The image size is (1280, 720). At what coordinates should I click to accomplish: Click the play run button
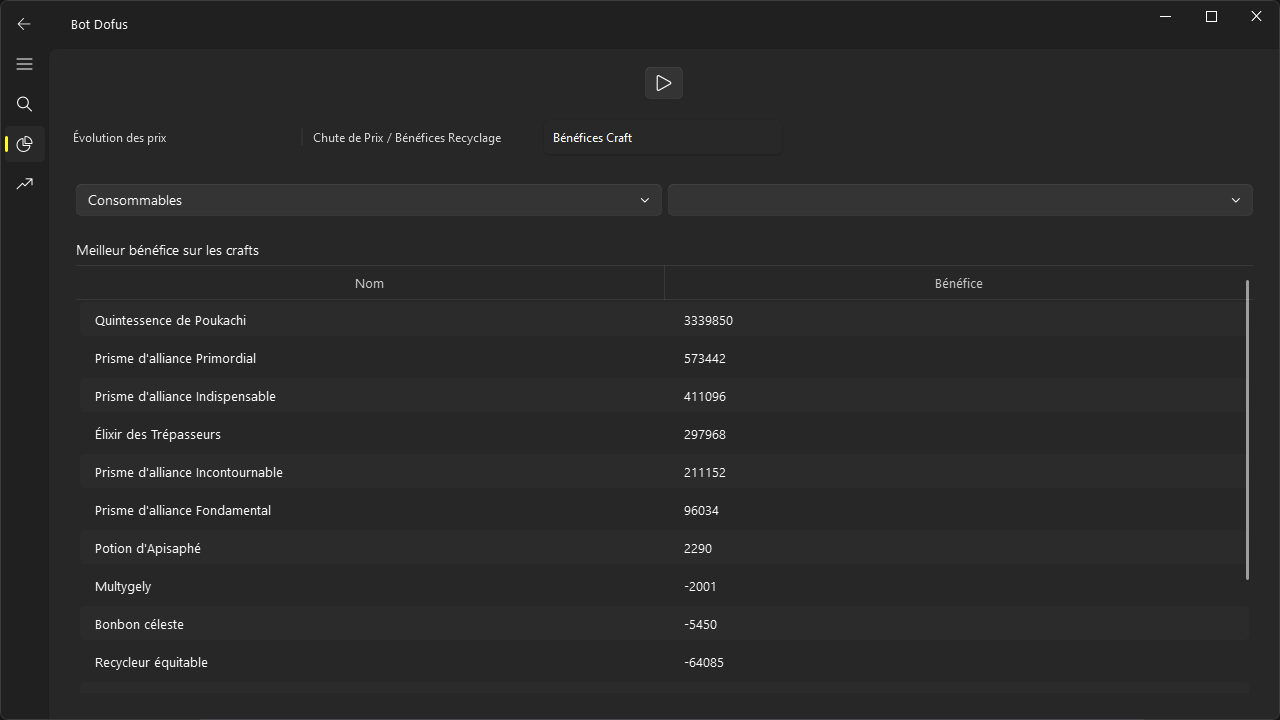664,83
